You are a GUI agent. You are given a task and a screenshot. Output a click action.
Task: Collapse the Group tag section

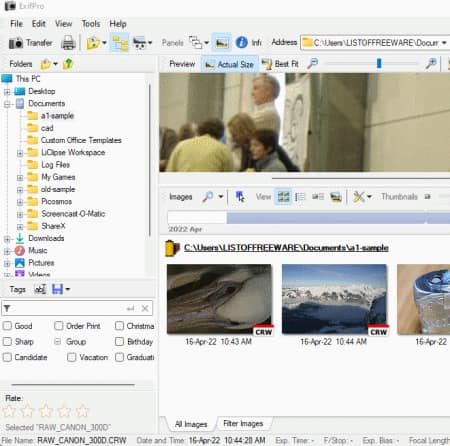[58, 341]
